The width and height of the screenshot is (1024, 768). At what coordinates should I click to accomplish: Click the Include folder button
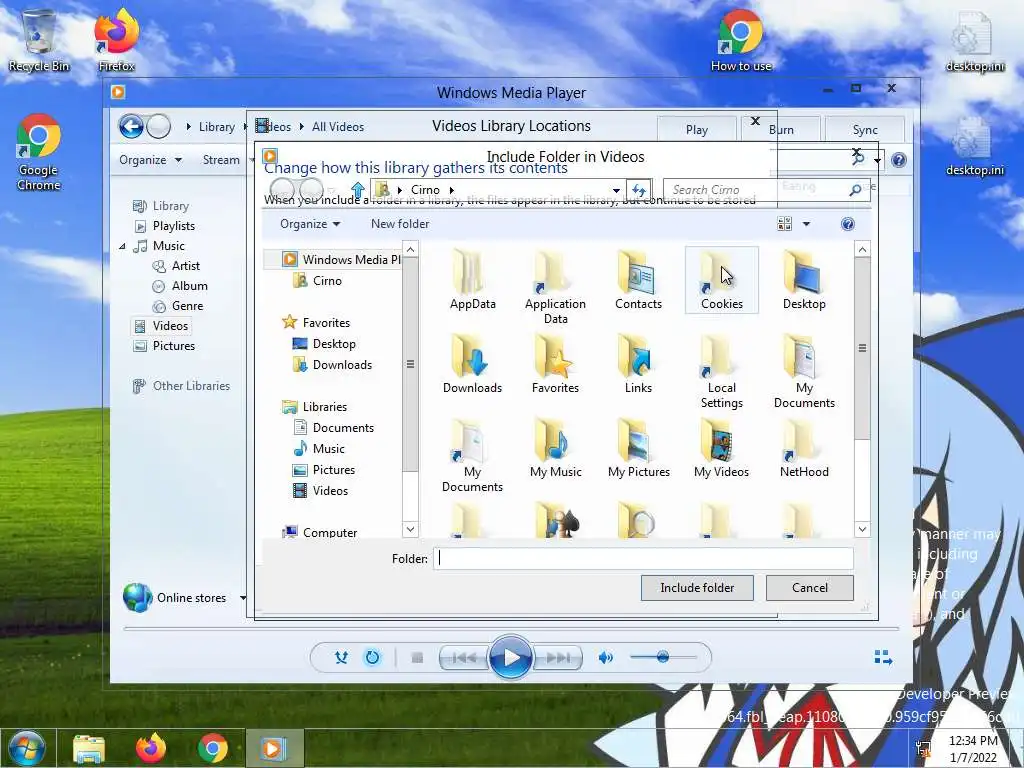click(697, 588)
